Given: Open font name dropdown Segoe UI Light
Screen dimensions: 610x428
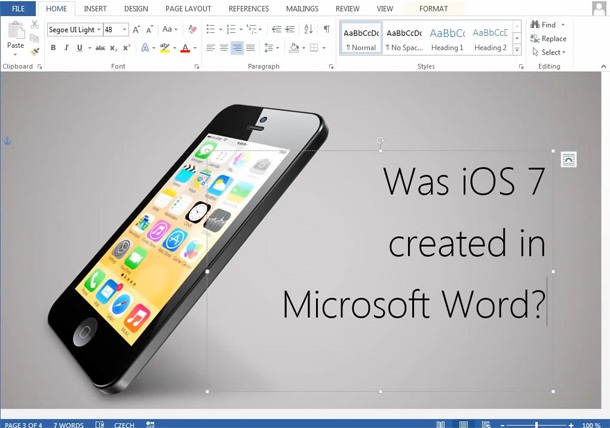Looking at the screenshot, I should [99, 30].
